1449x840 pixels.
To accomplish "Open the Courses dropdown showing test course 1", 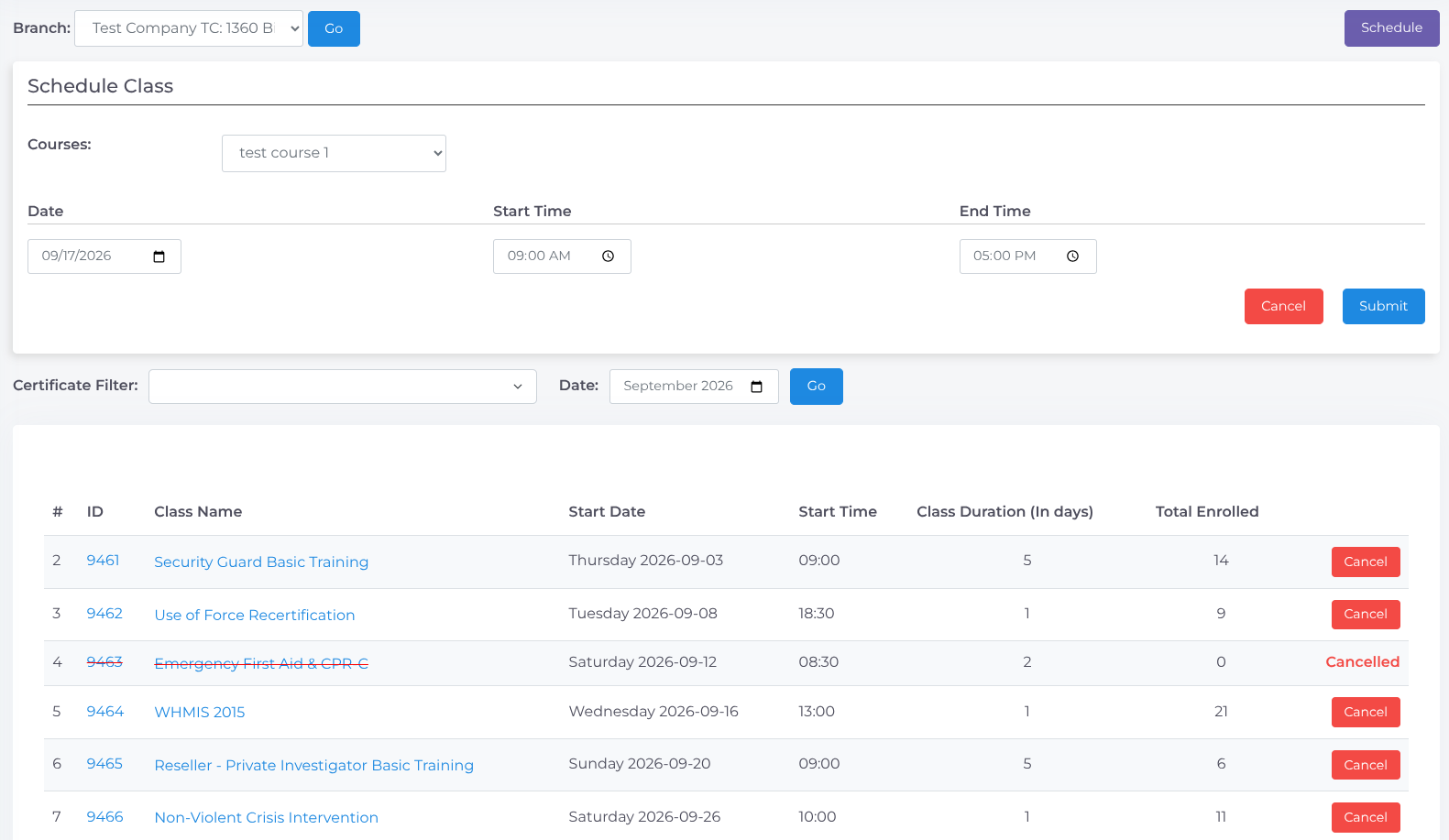I will click(x=334, y=153).
